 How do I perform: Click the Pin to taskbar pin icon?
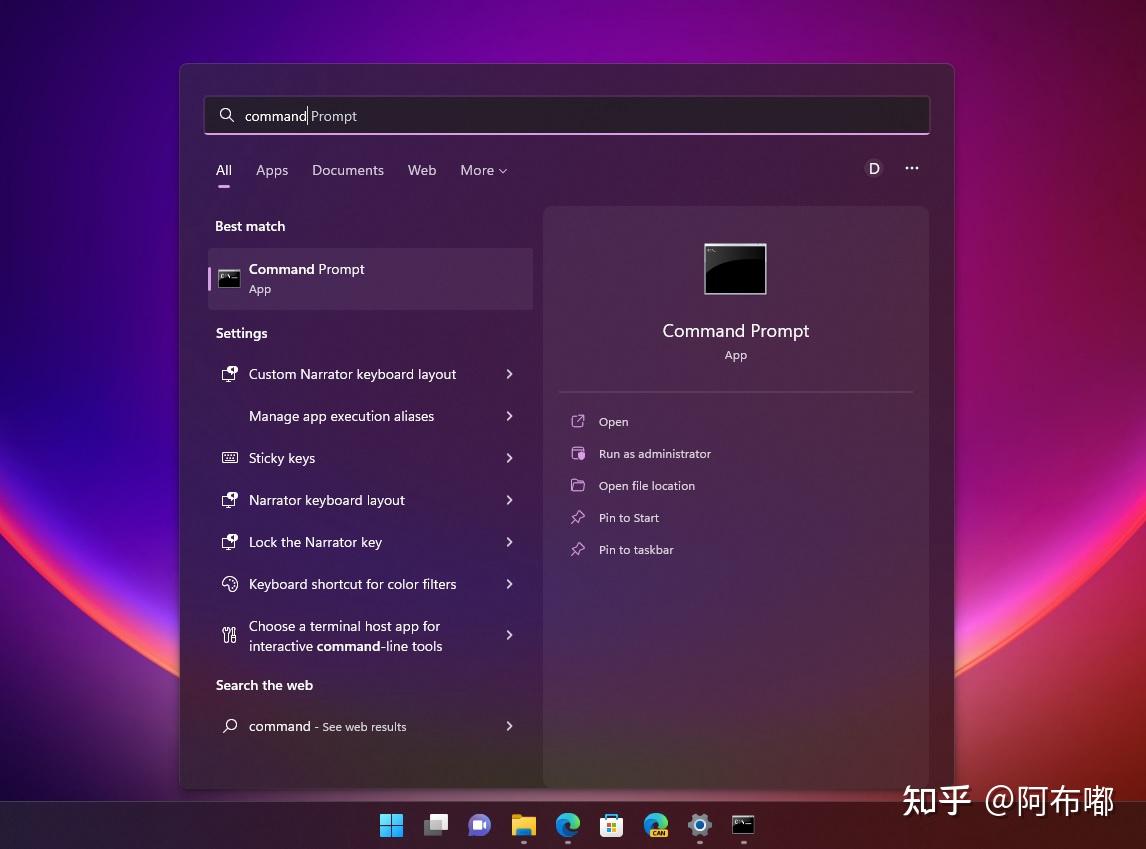(x=577, y=549)
